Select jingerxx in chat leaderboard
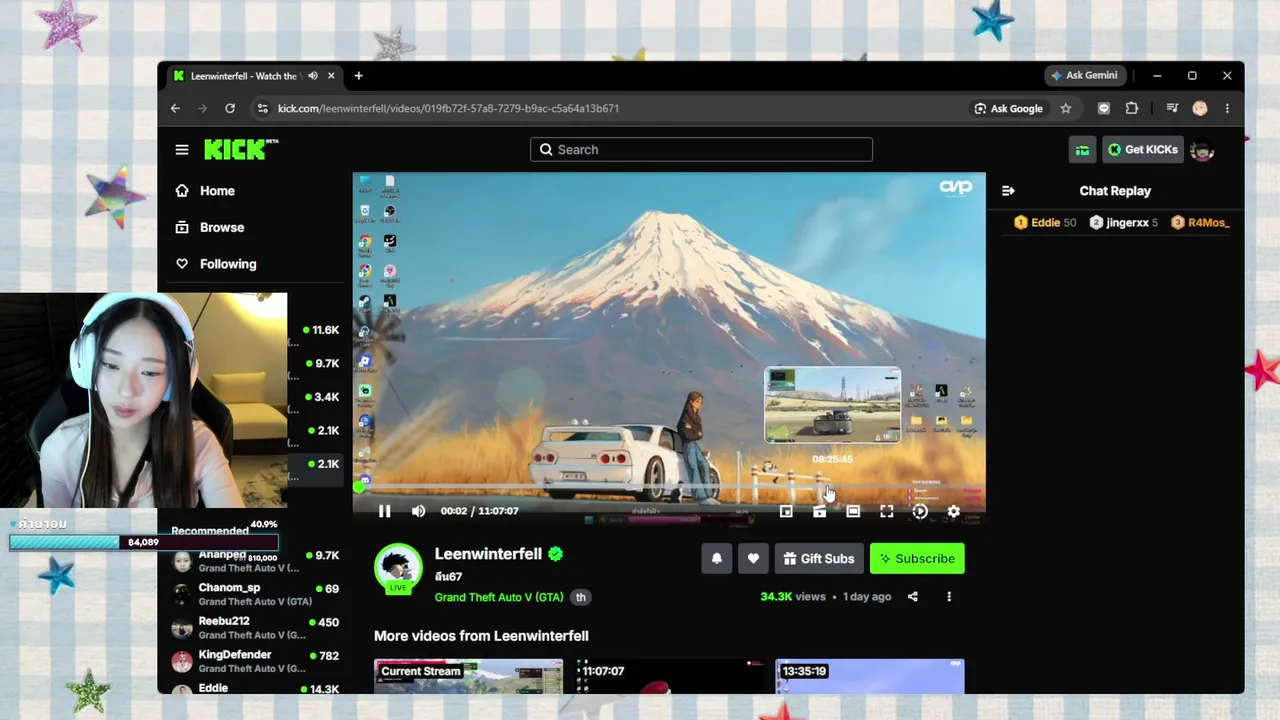1280x720 pixels. (x=1124, y=223)
